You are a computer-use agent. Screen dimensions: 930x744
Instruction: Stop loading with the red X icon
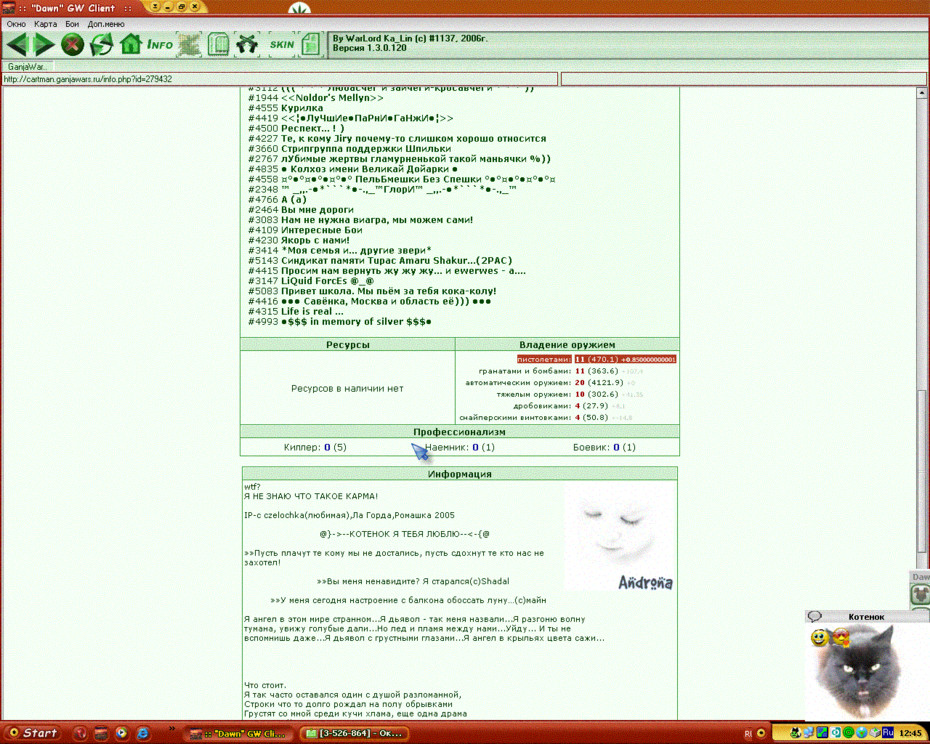(72, 44)
